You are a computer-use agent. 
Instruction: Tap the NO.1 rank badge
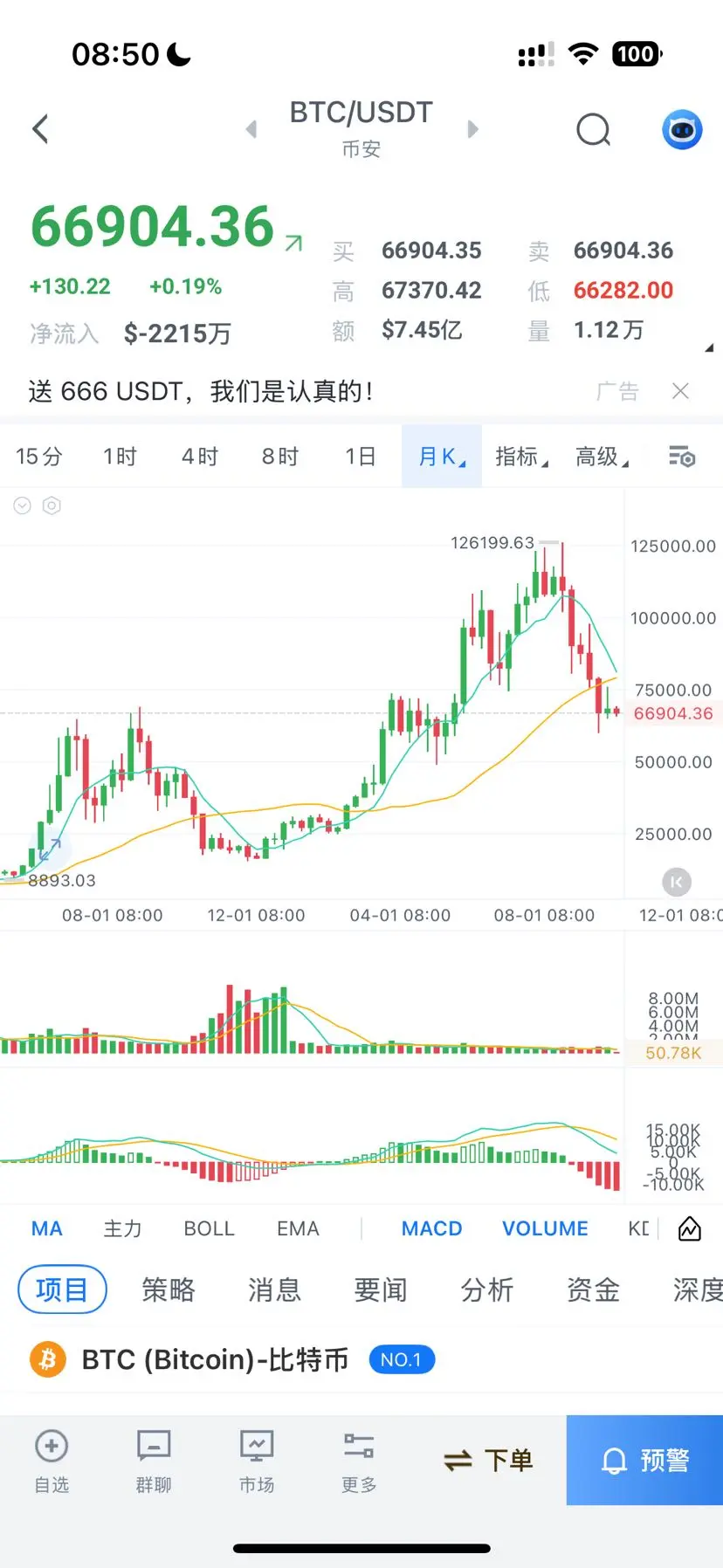pos(402,1359)
